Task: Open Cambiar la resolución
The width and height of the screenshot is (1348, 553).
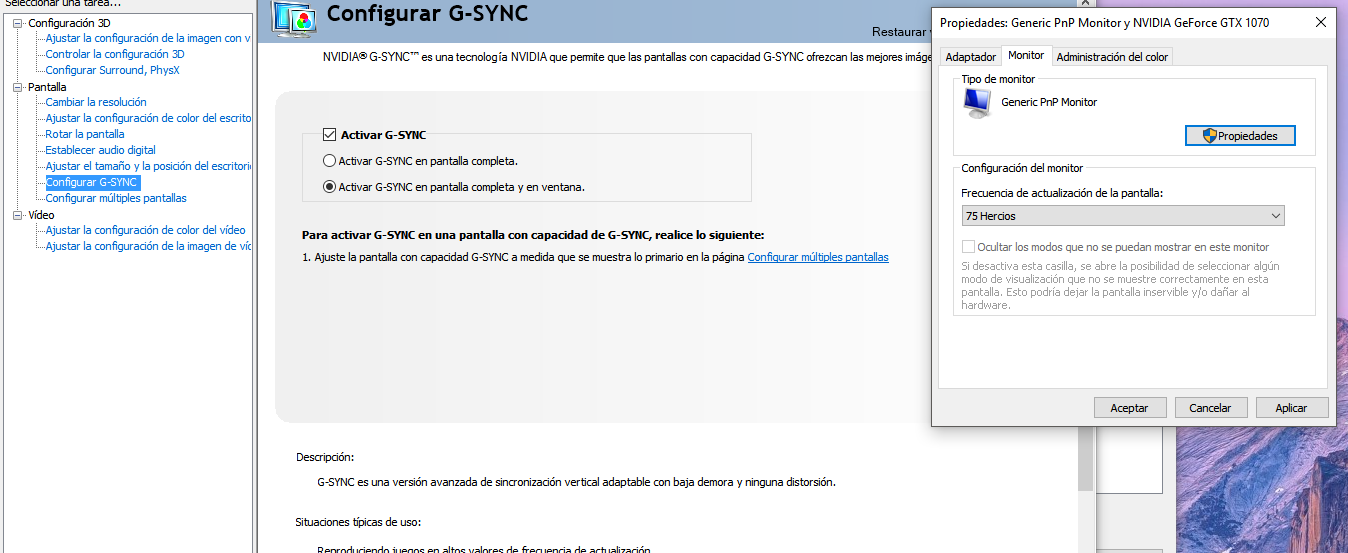Action: click(x=96, y=102)
